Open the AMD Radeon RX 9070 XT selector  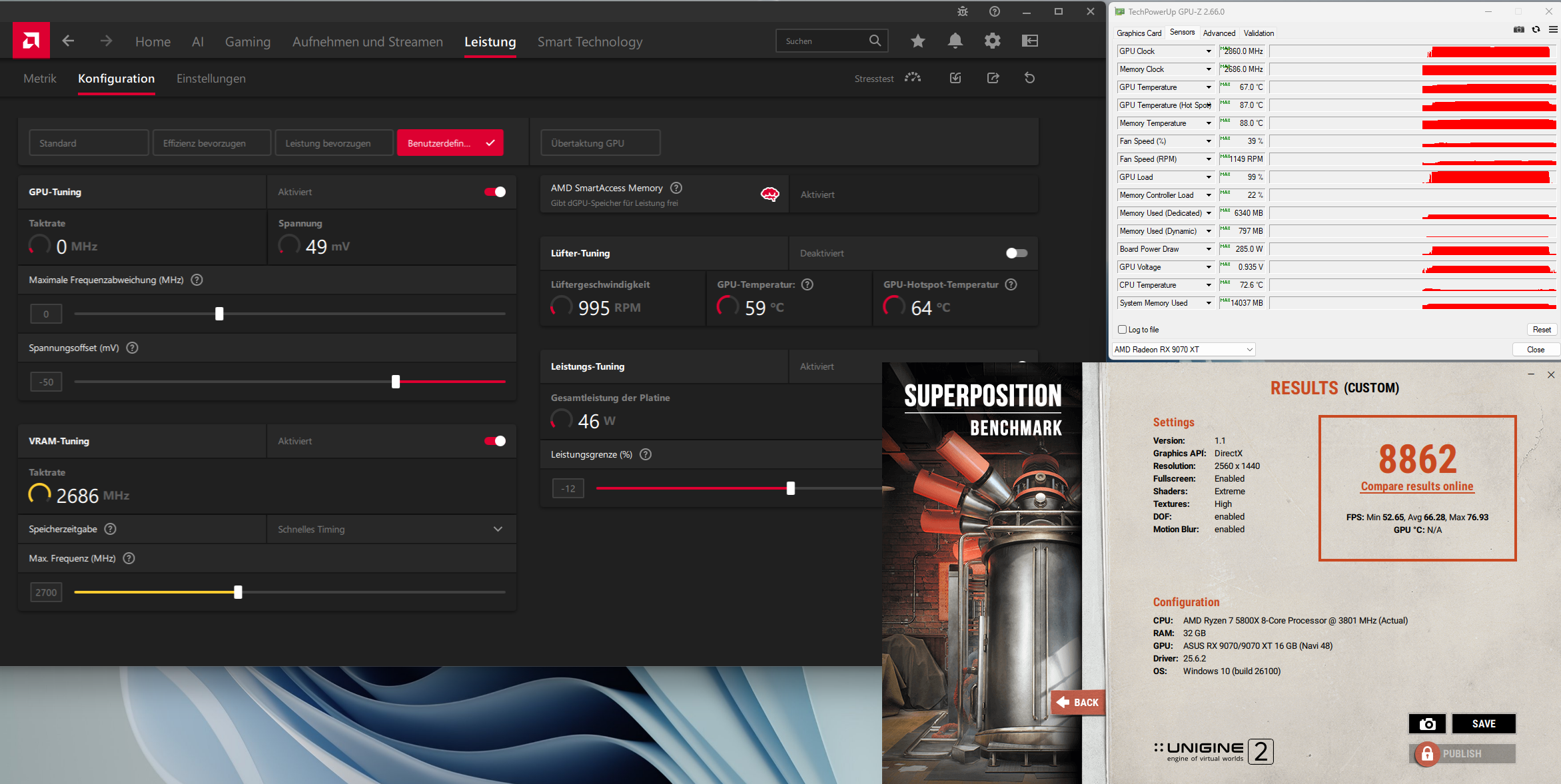click(x=1183, y=349)
